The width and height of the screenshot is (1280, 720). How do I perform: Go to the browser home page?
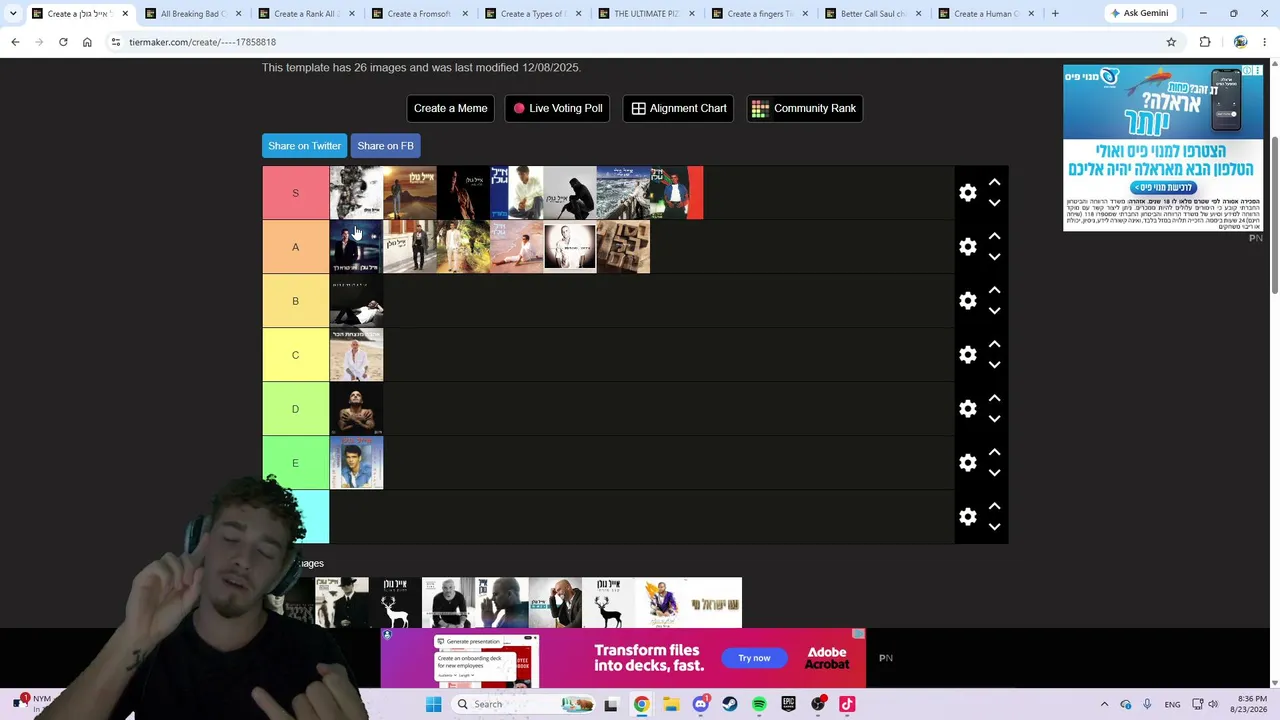(x=87, y=42)
